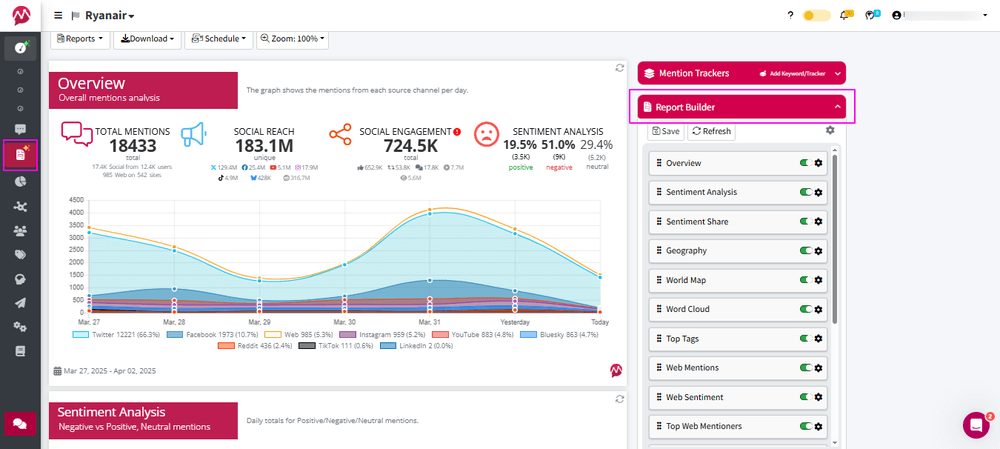The width and height of the screenshot is (1000, 449).
Task: Click the TOTAL MENTIONS 18433 value
Action: [x=133, y=147]
